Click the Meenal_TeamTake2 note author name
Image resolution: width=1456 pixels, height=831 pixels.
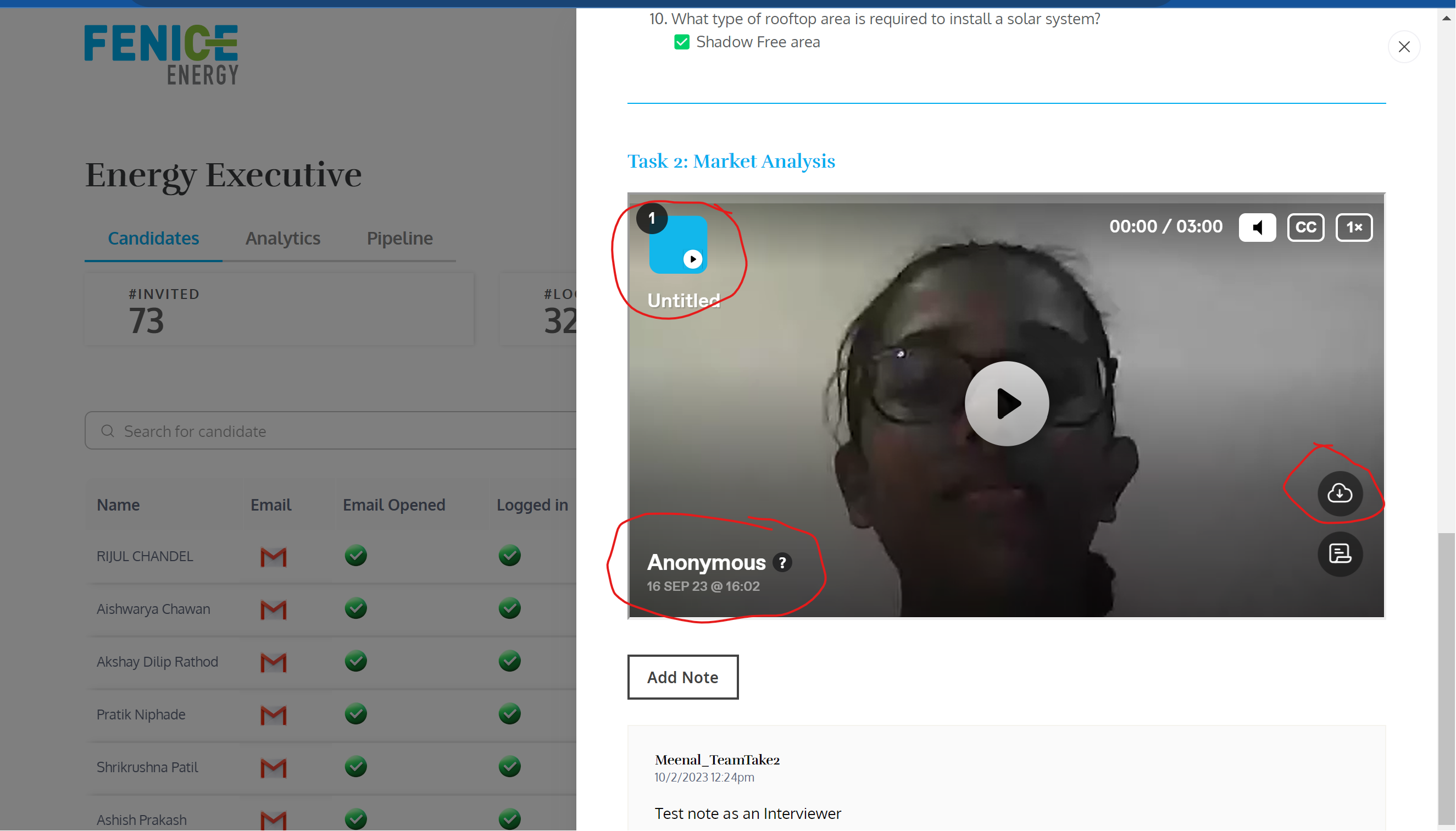[717, 760]
